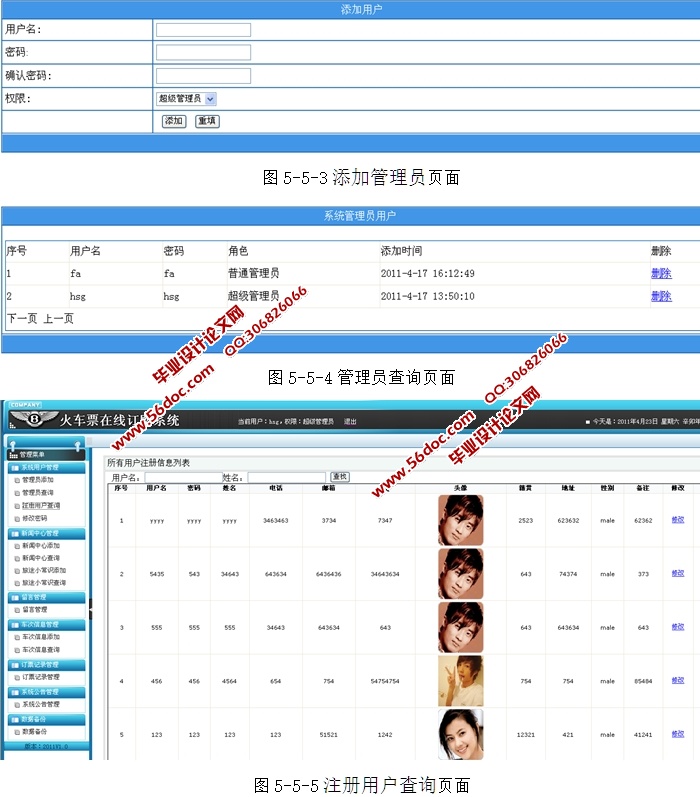
Task: Click phone cell 3463463
Action: [276, 520]
